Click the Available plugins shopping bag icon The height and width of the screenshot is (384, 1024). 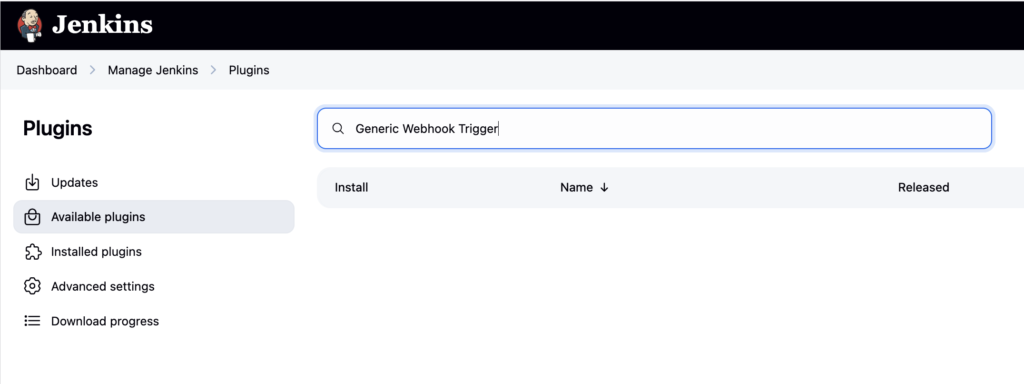click(x=32, y=217)
